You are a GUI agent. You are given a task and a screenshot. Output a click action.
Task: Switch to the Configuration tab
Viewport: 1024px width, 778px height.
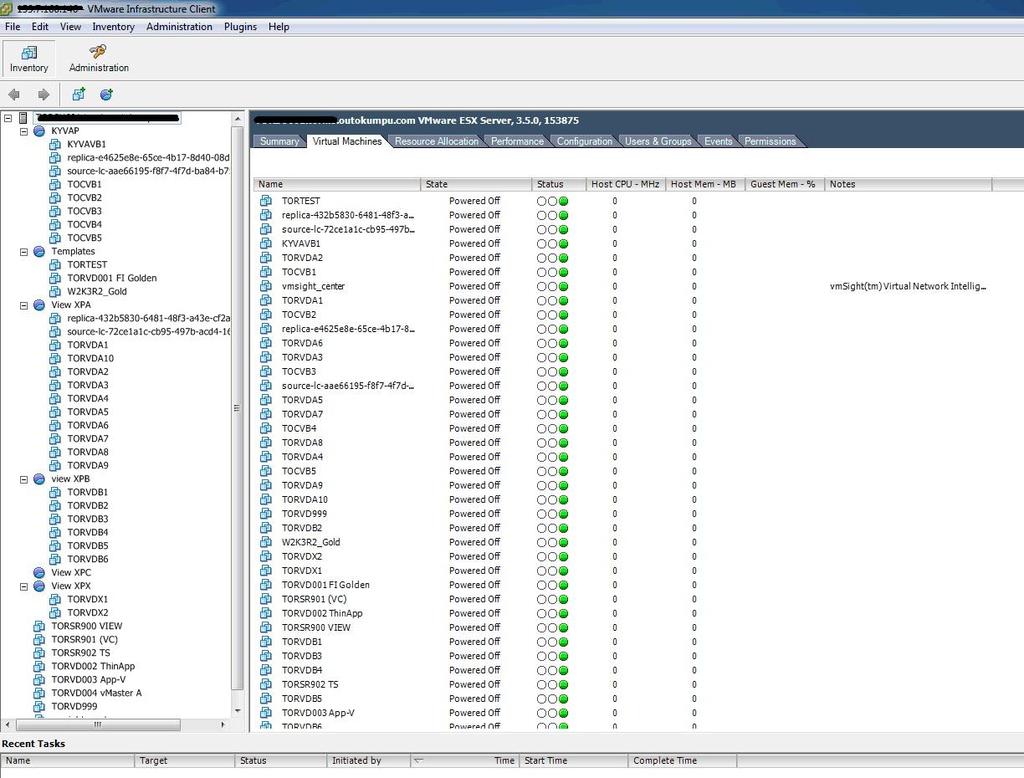[x=584, y=141]
